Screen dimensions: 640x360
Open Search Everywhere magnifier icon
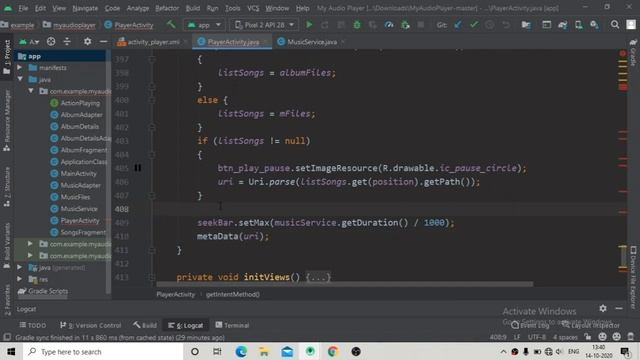coord(615,25)
